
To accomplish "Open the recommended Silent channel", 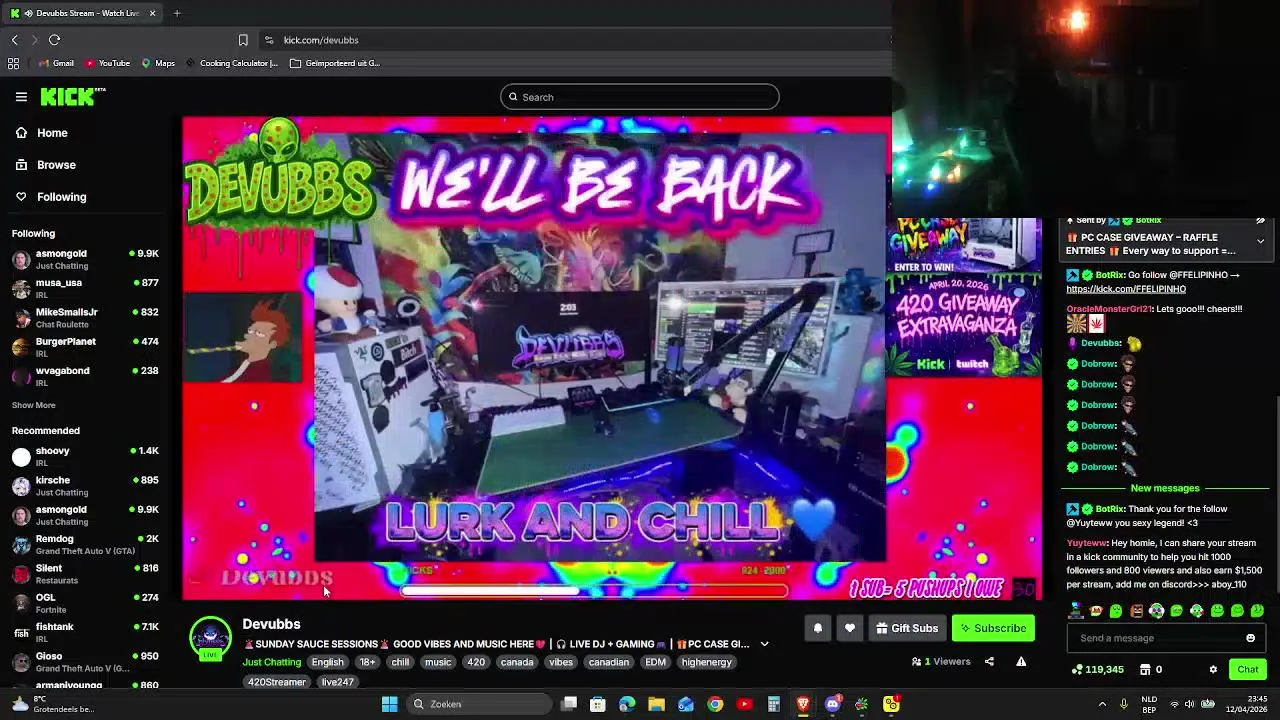I will click(85, 573).
